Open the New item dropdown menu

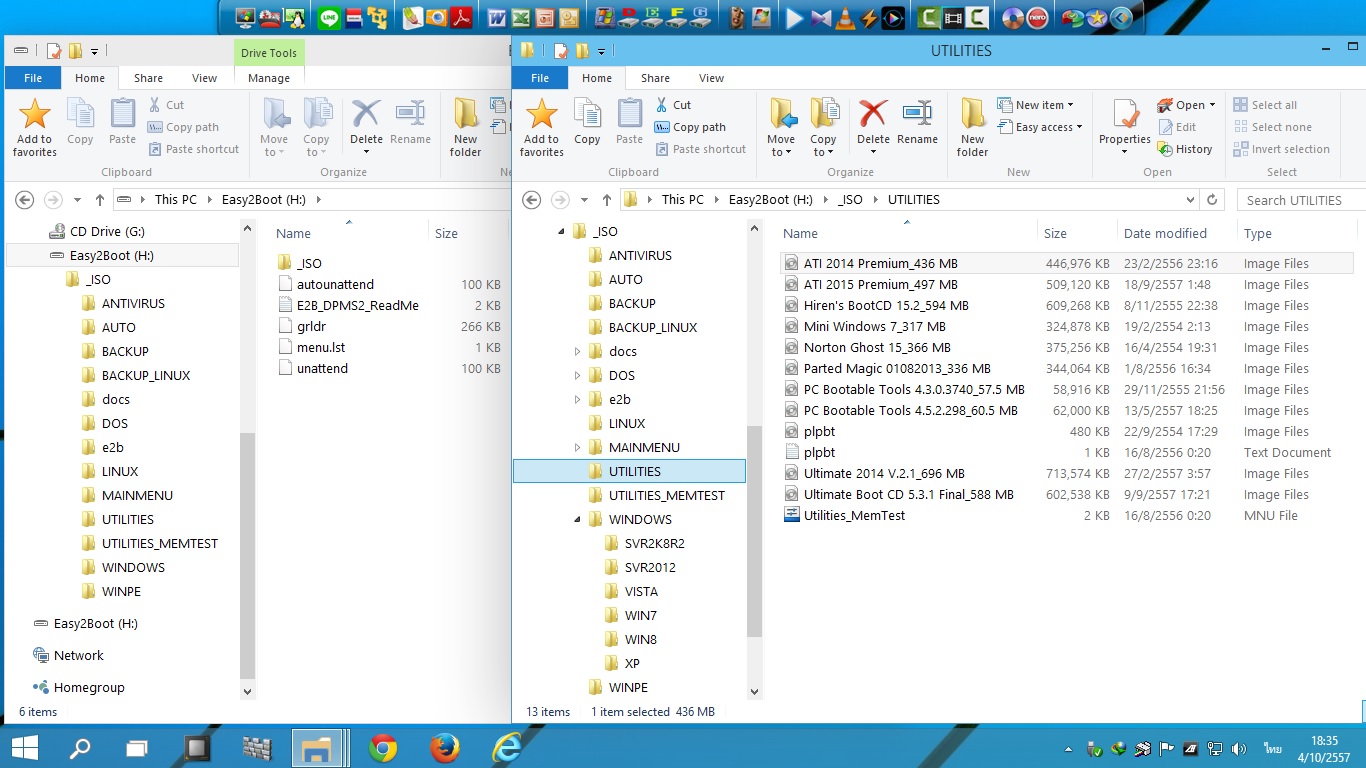(1035, 105)
